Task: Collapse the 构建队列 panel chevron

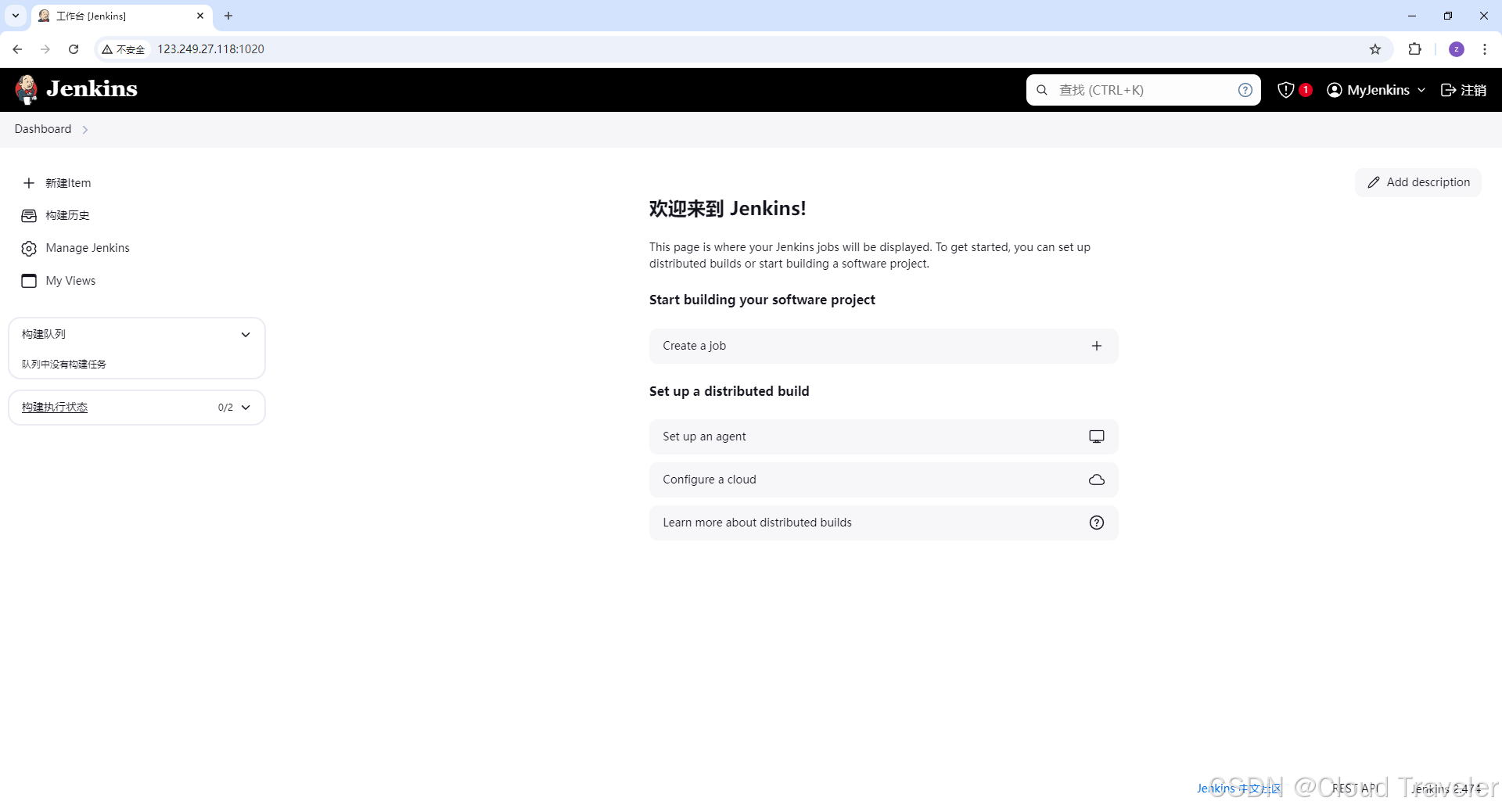Action: tap(246, 335)
